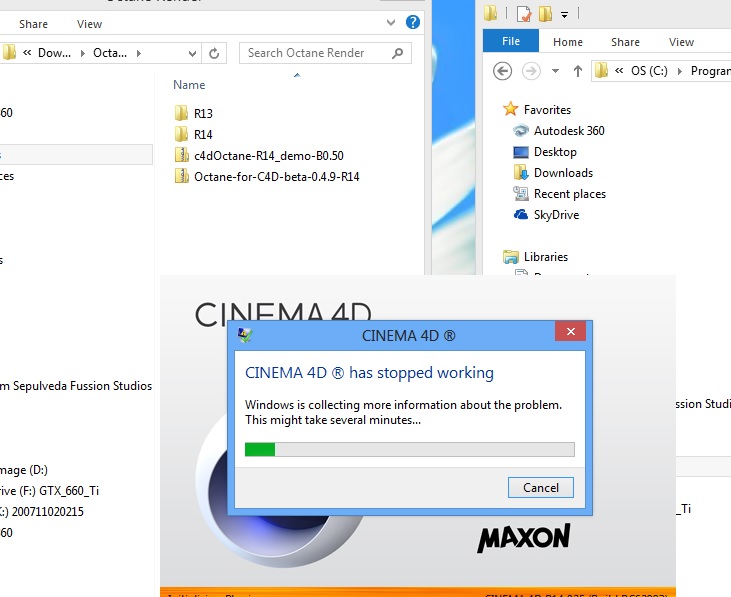Customize the quick access toolbar dropdown

point(564,15)
